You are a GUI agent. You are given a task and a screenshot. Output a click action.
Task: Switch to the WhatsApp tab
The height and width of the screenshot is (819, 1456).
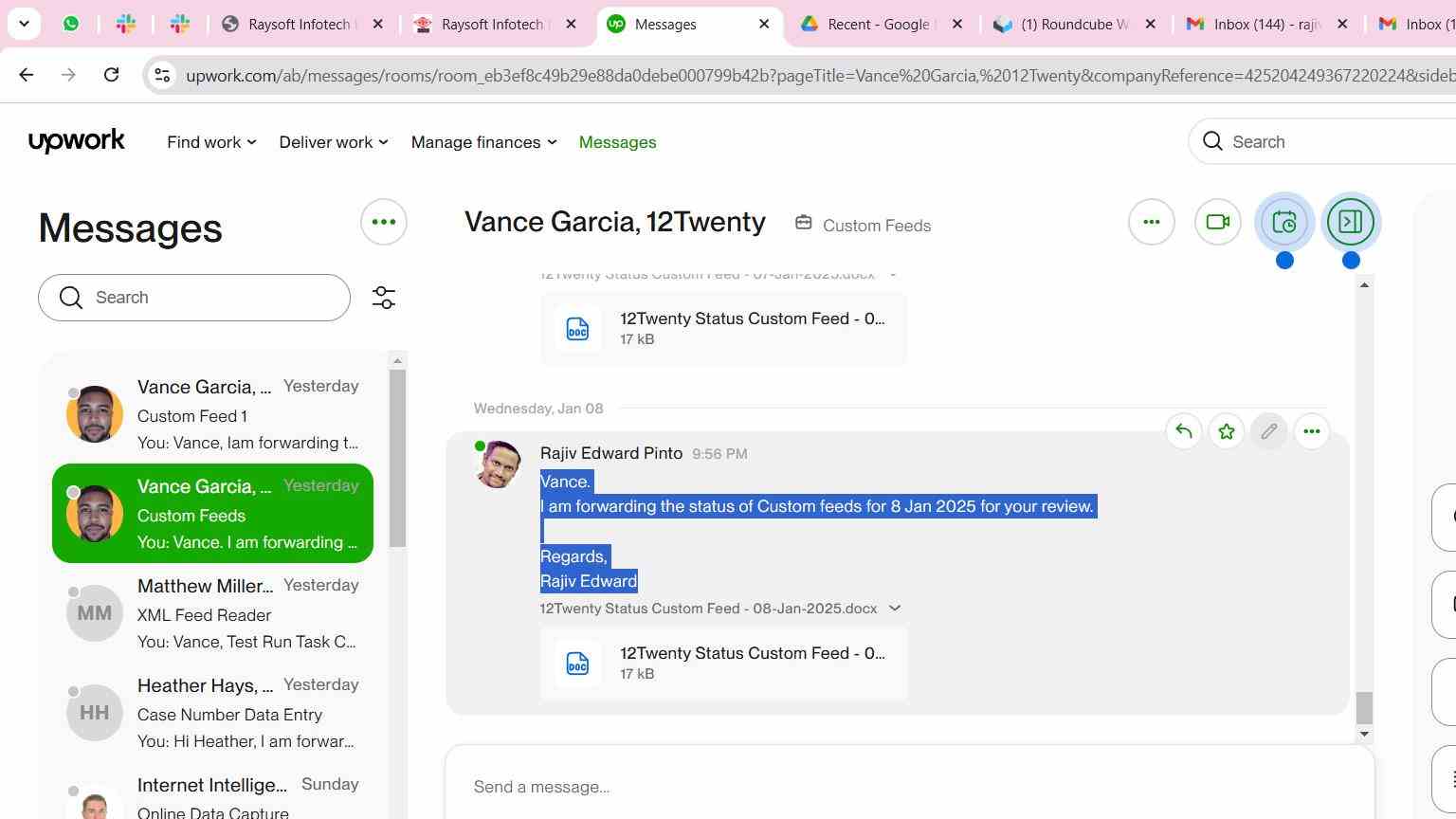coord(71,24)
